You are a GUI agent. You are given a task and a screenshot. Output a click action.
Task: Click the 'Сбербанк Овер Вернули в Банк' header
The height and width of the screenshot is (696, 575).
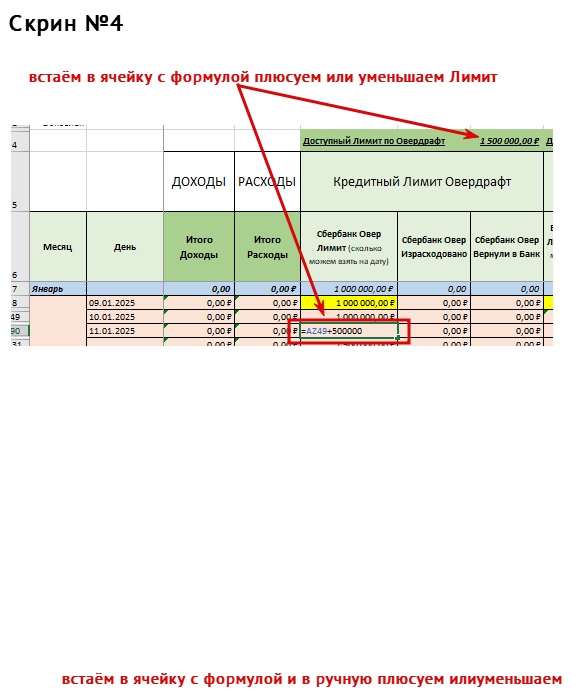coord(507,247)
